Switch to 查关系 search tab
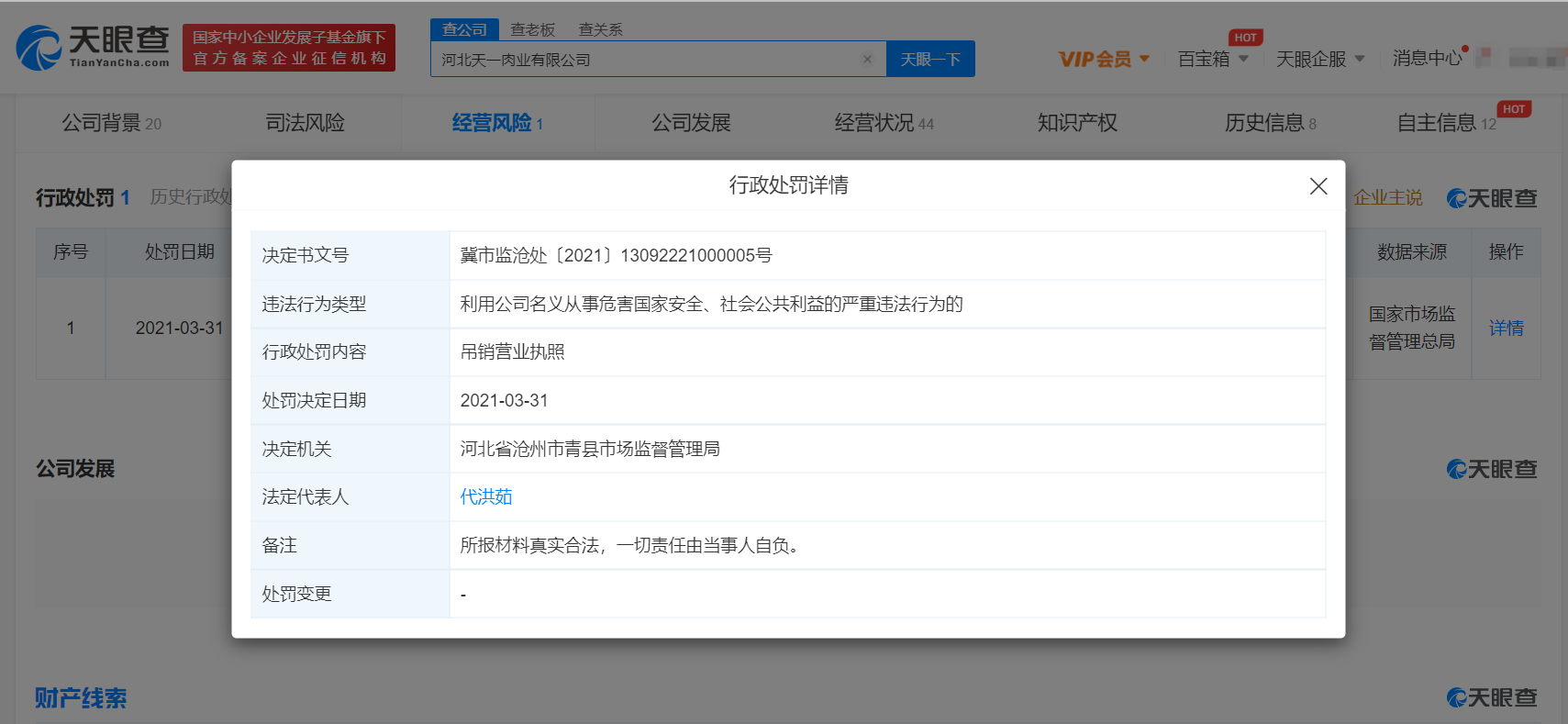Image resolution: width=1568 pixels, height=724 pixels. point(600,29)
